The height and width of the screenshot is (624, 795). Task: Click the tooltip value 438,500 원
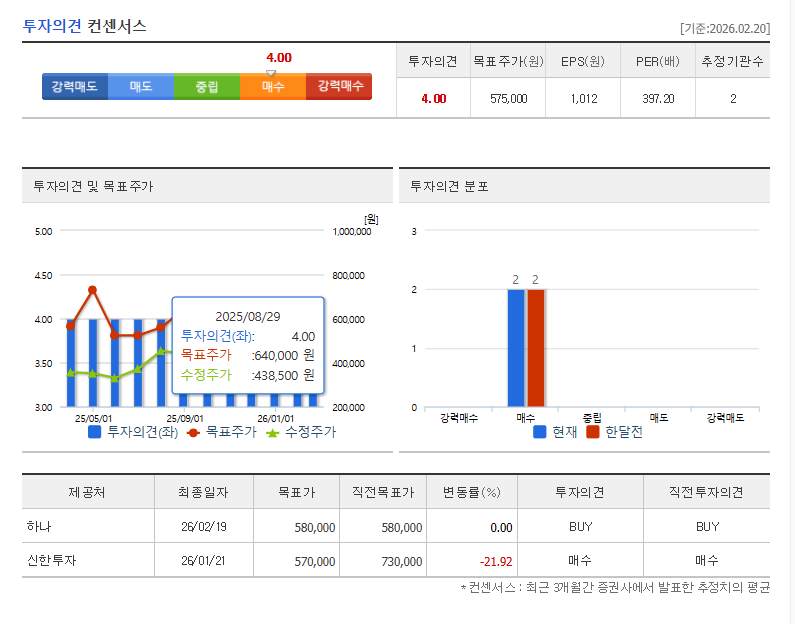[284, 376]
